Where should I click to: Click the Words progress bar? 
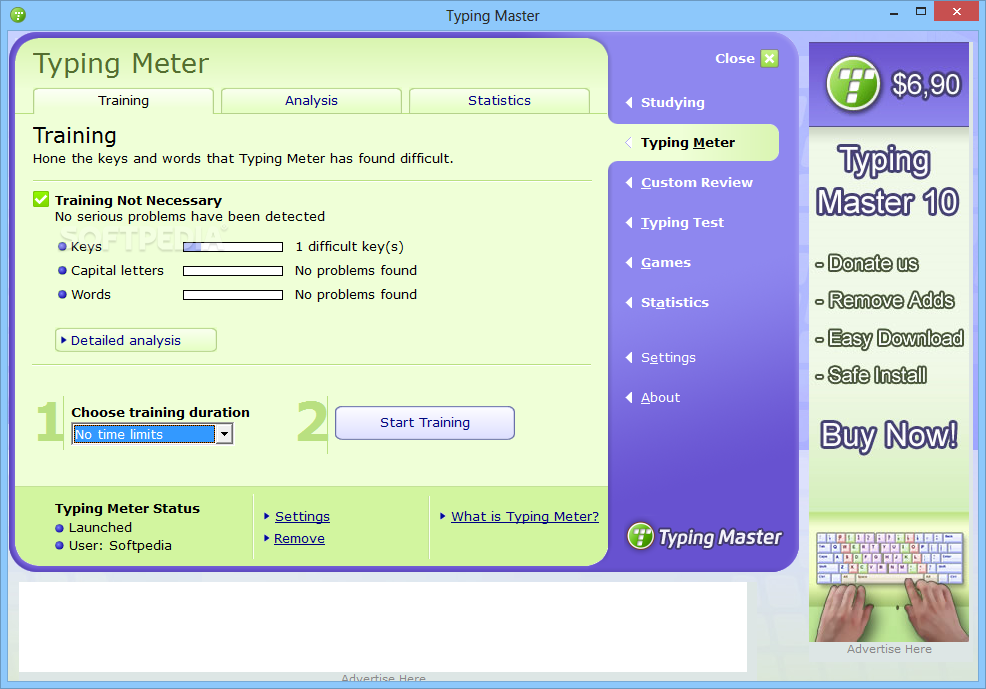(233, 295)
